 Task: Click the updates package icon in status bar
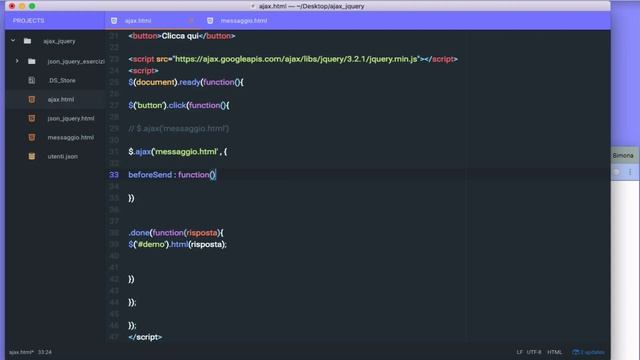coord(576,352)
